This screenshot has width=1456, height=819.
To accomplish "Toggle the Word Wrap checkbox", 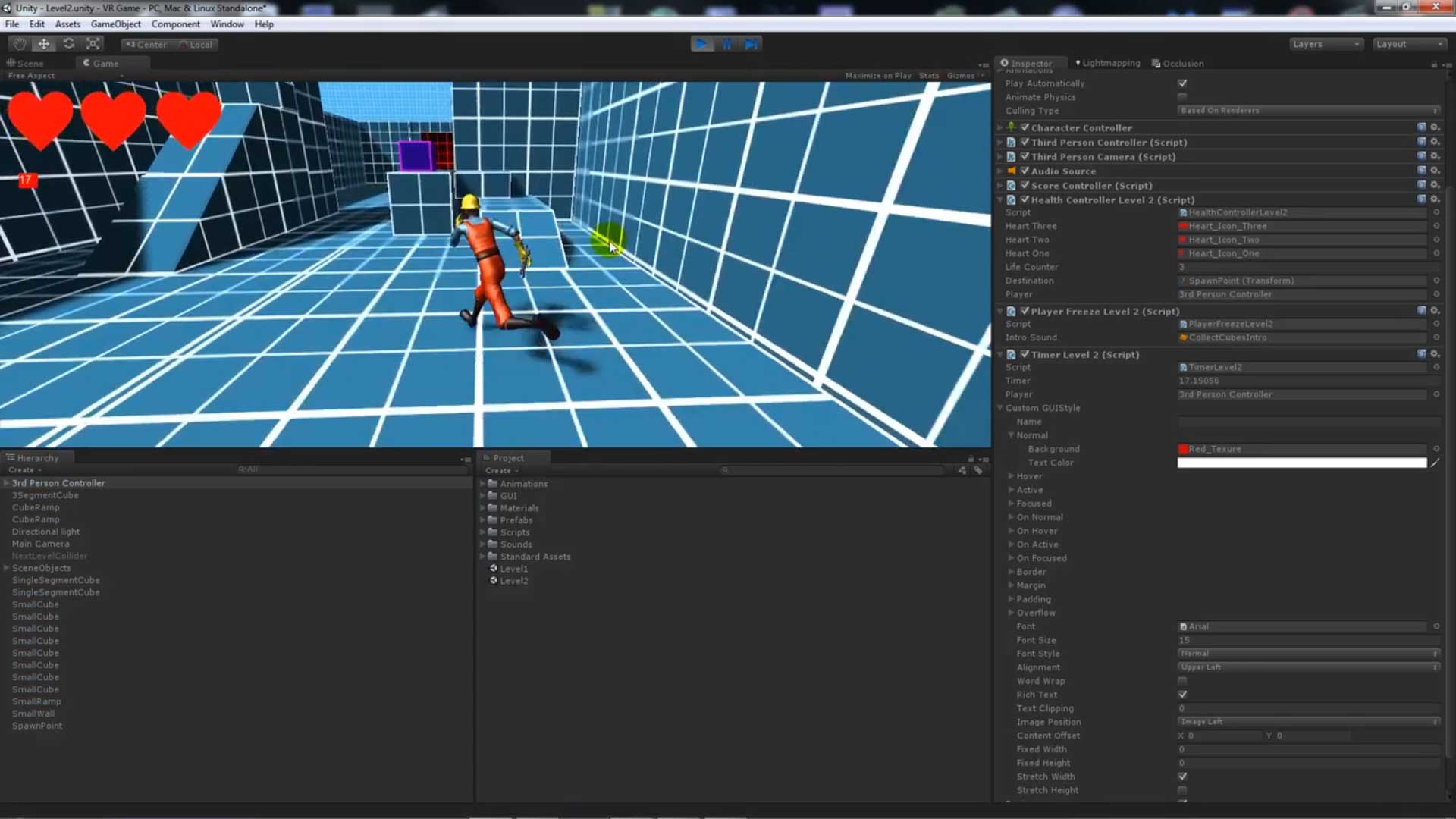I will (x=1182, y=681).
